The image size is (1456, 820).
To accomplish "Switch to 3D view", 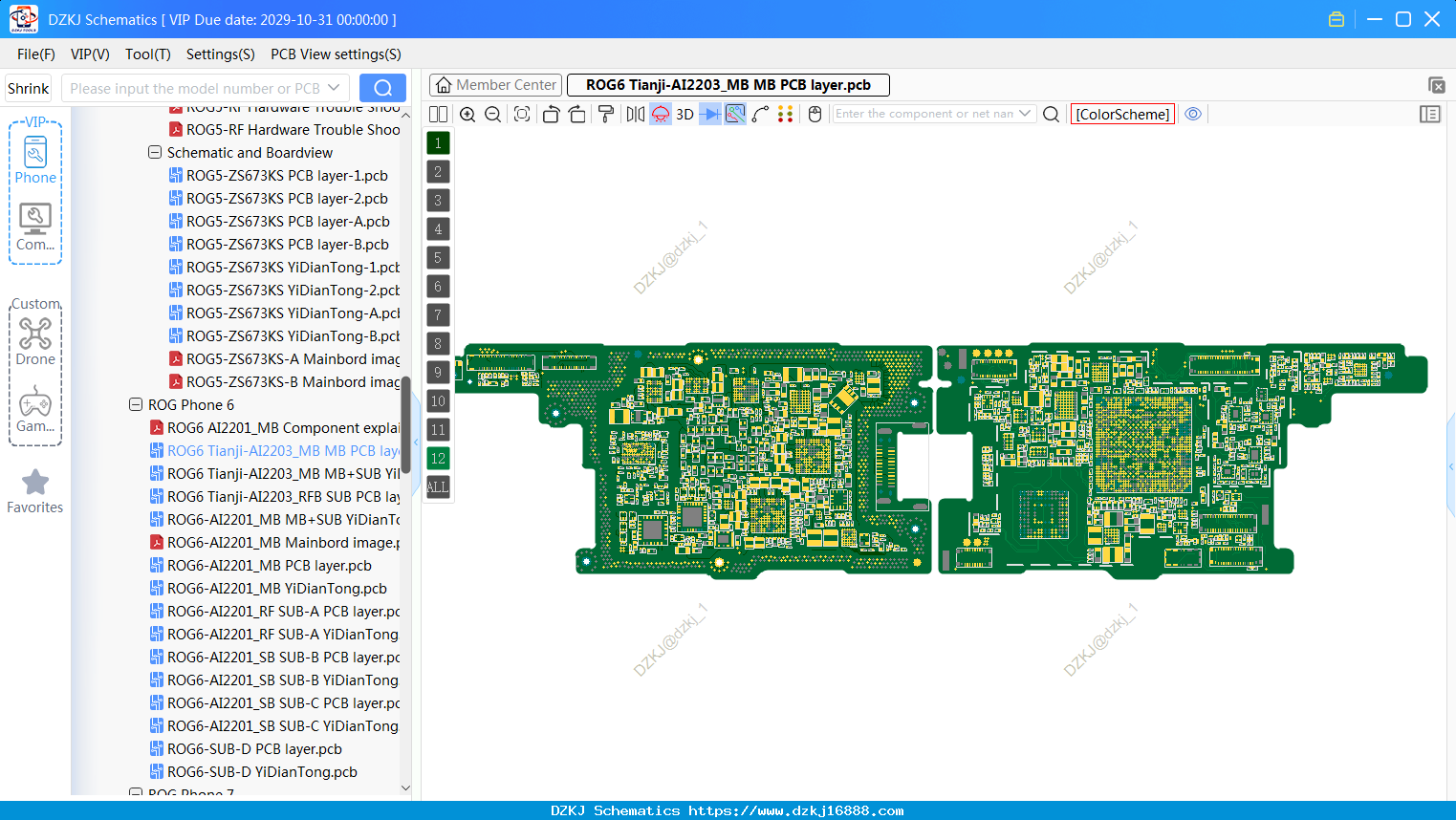I will (x=685, y=114).
